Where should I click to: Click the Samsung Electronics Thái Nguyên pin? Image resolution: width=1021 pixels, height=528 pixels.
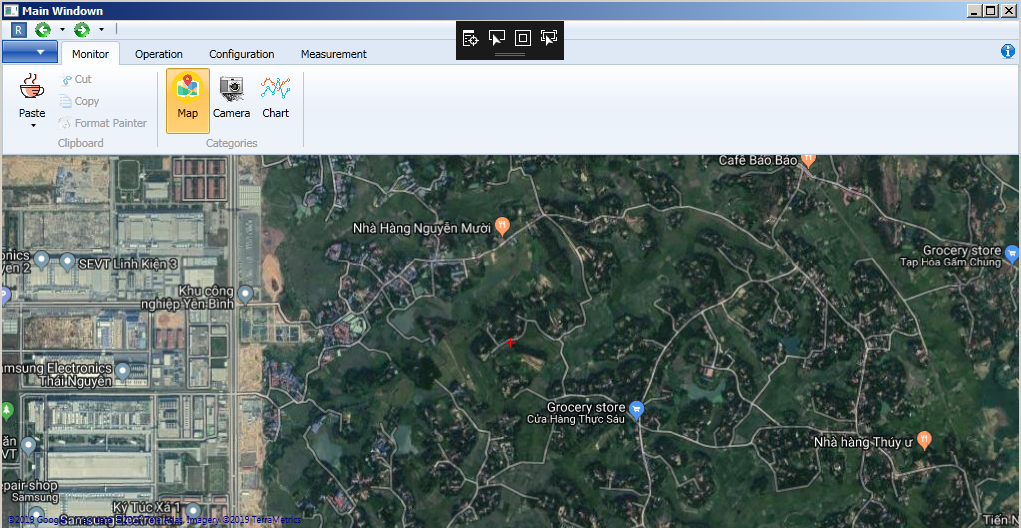pos(122,372)
